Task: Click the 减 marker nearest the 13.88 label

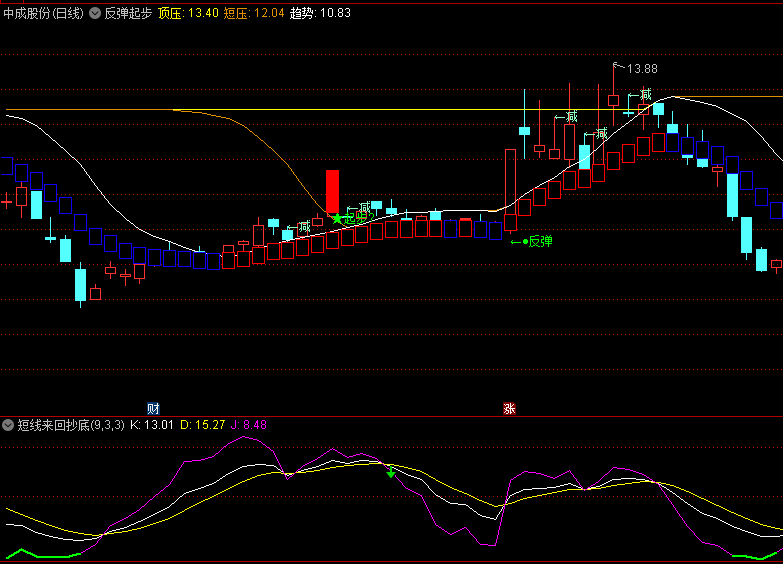Action: coord(640,94)
